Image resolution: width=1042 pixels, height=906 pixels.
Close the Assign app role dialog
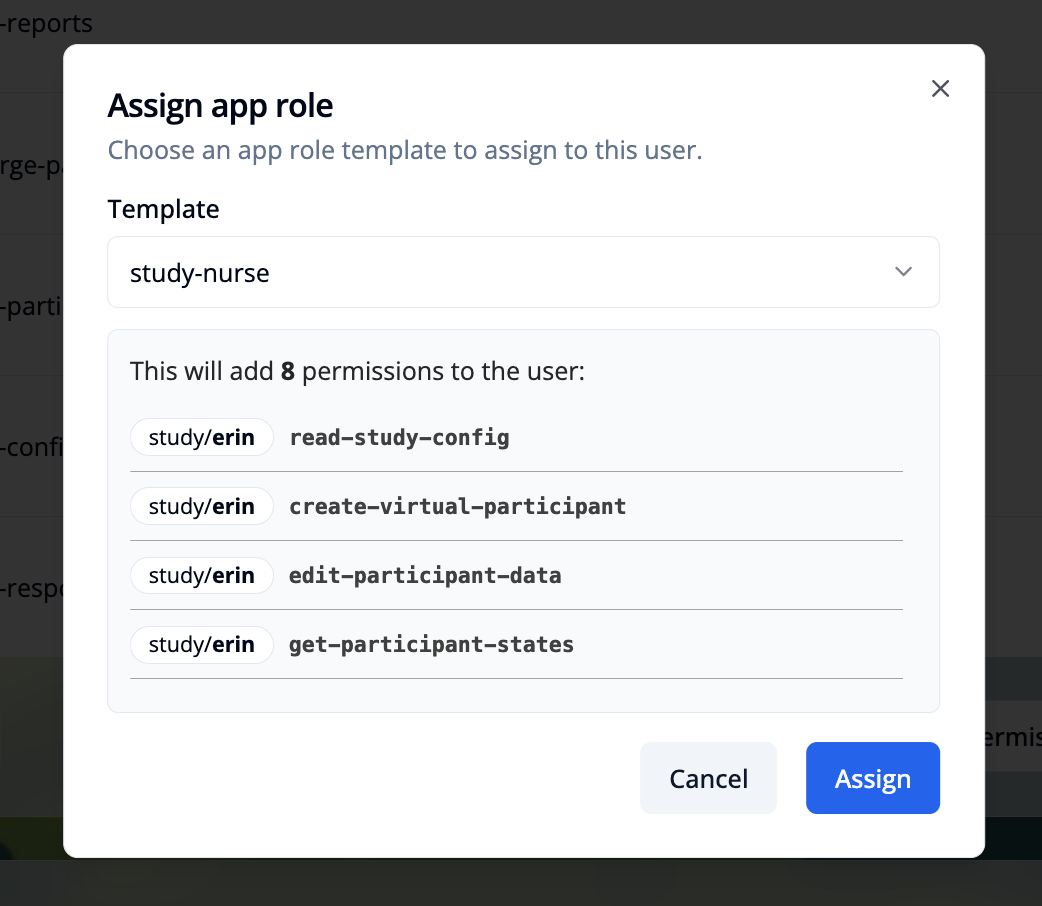940,88
